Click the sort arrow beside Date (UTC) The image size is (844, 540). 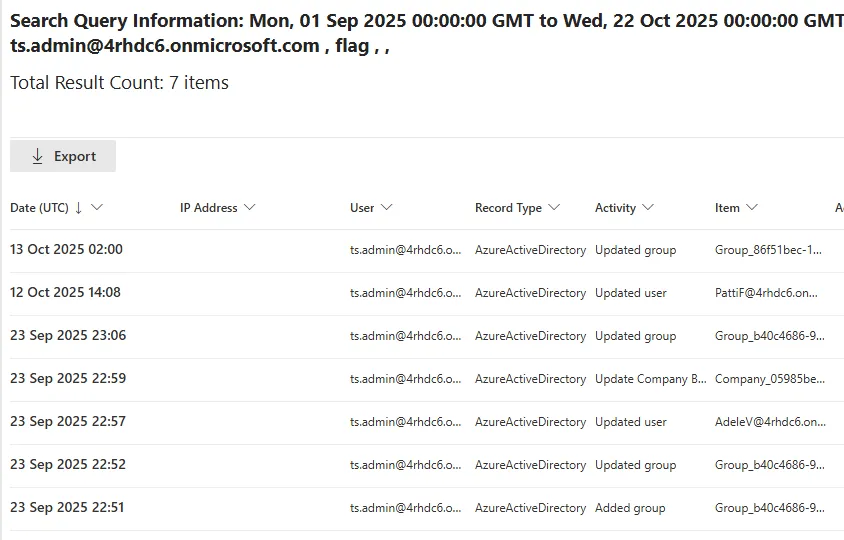coord(79,208)
